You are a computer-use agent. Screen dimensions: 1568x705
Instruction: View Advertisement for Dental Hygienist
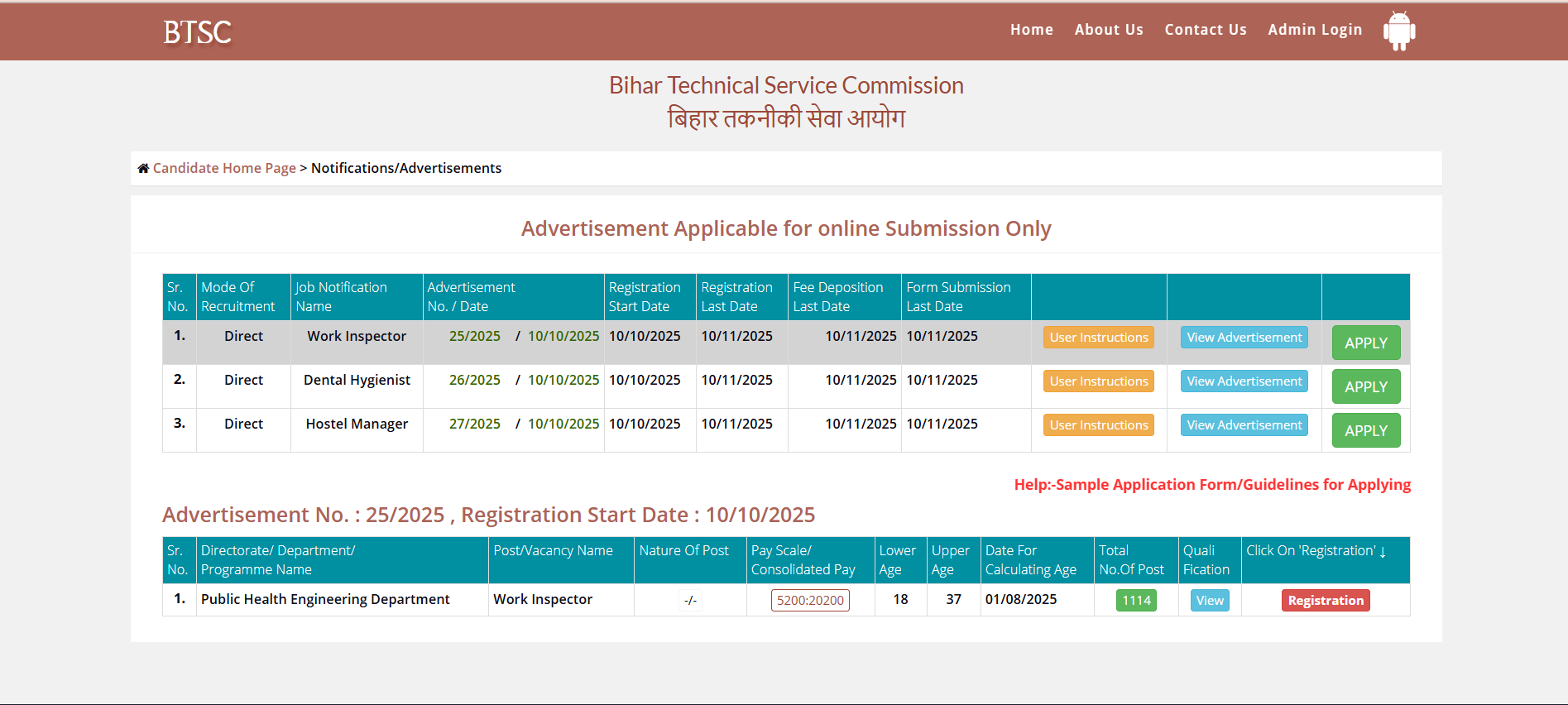(x=1244, y=381)
